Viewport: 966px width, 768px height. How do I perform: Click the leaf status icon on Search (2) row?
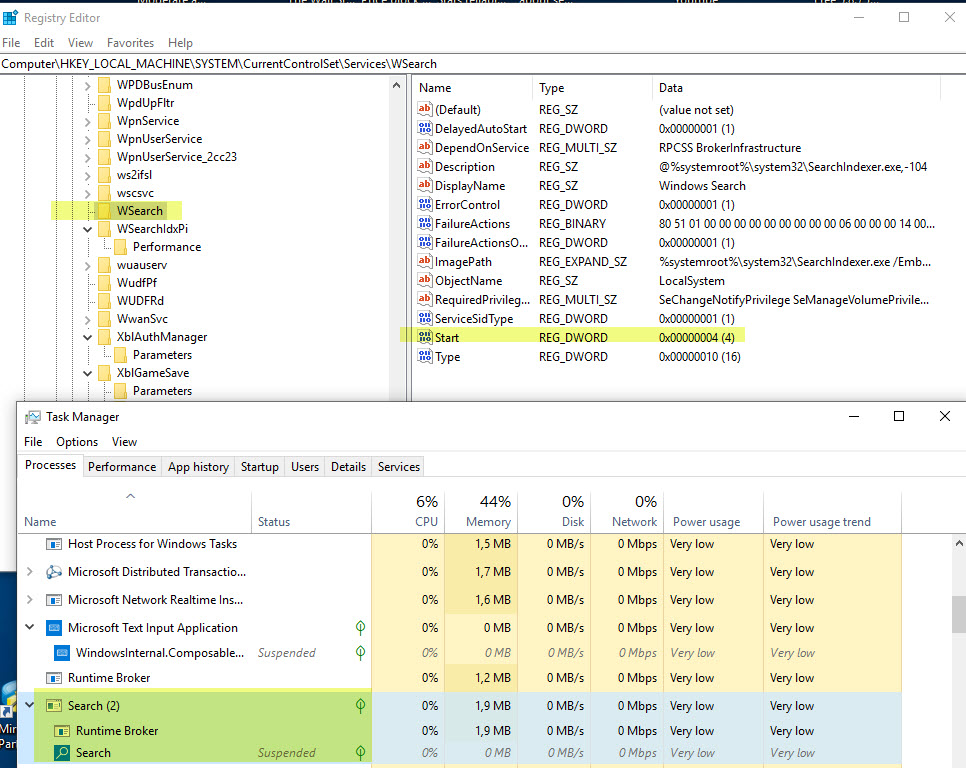(x=360, y=706)
